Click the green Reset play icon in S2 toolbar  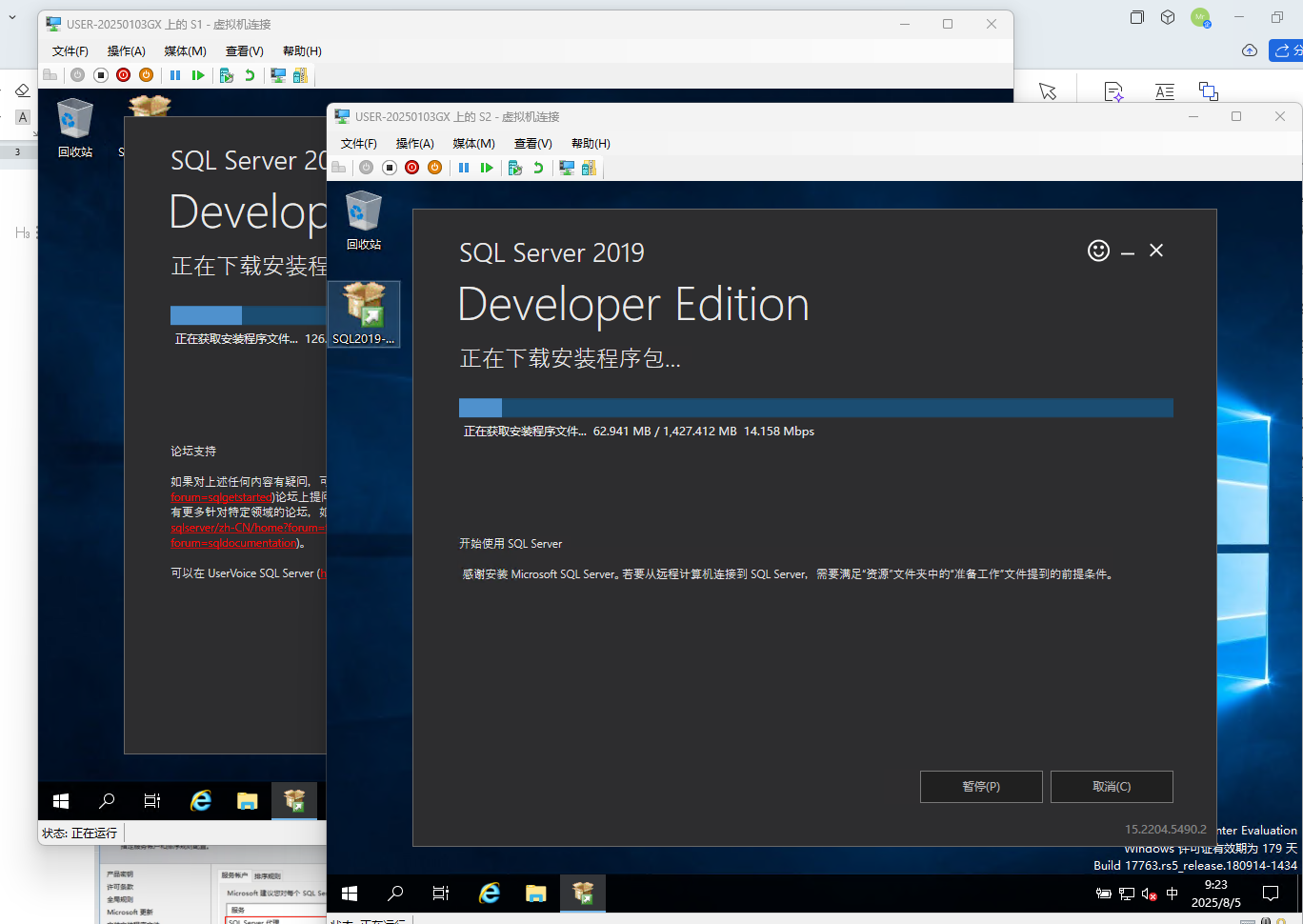(487, 168)
